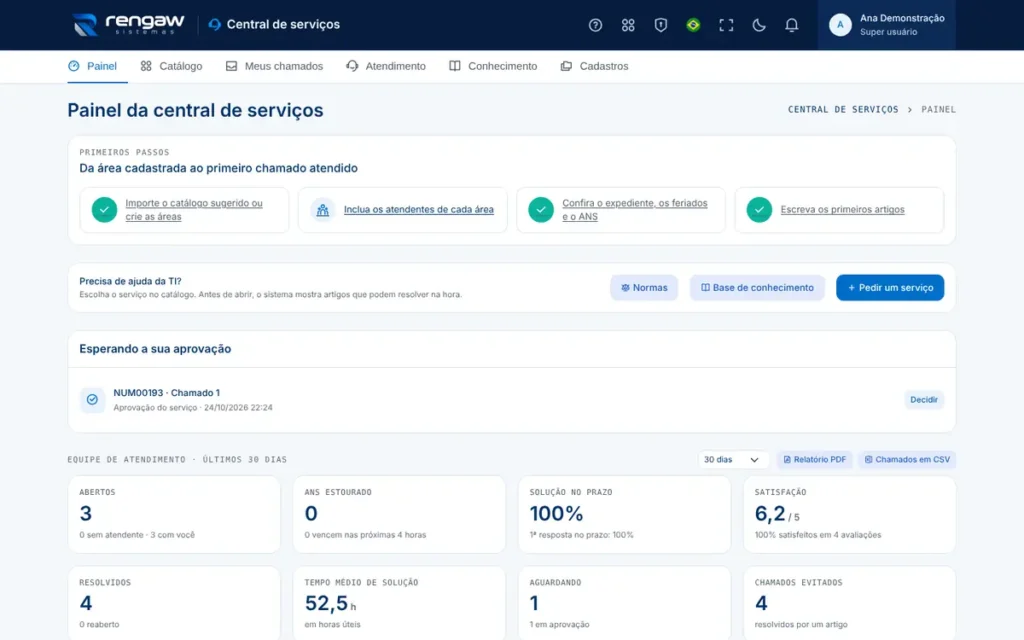This screenshot has height=640, width=1024.
Task: Click the attendants people icon in Primeiros passos
Action: tap(323, 210)
